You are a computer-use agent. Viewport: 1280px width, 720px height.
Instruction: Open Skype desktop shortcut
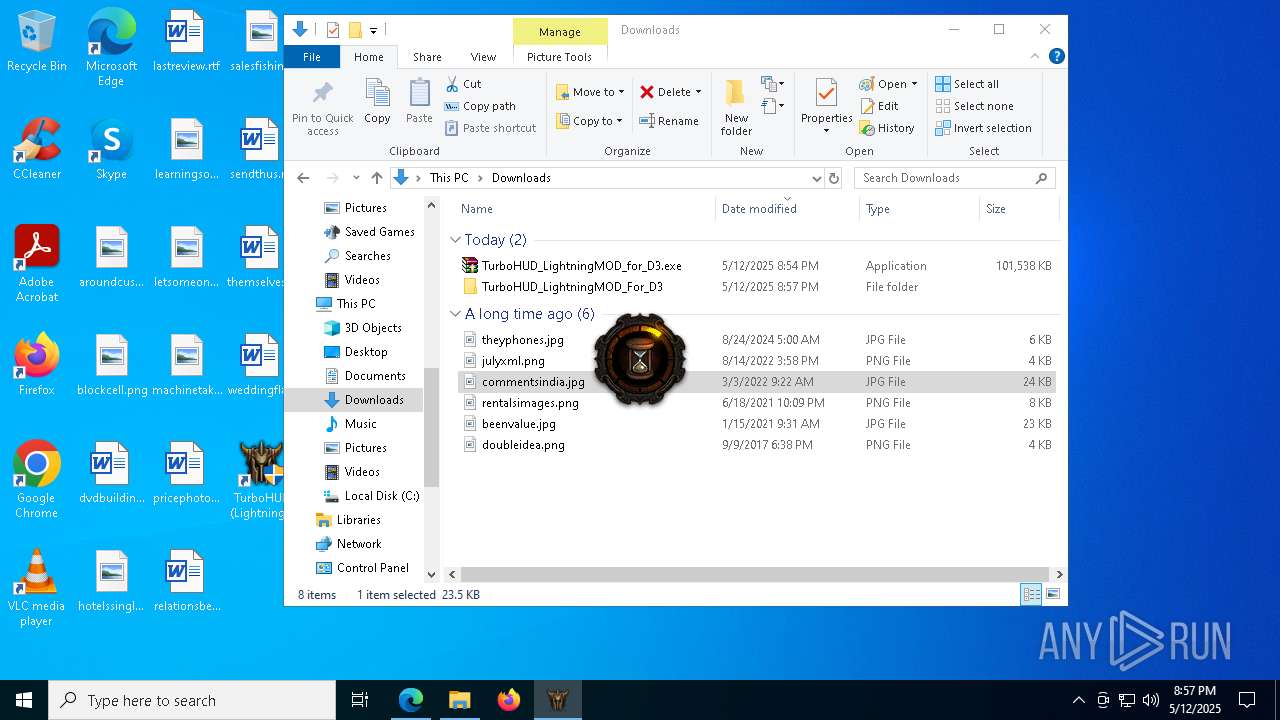tap(111, 149)
